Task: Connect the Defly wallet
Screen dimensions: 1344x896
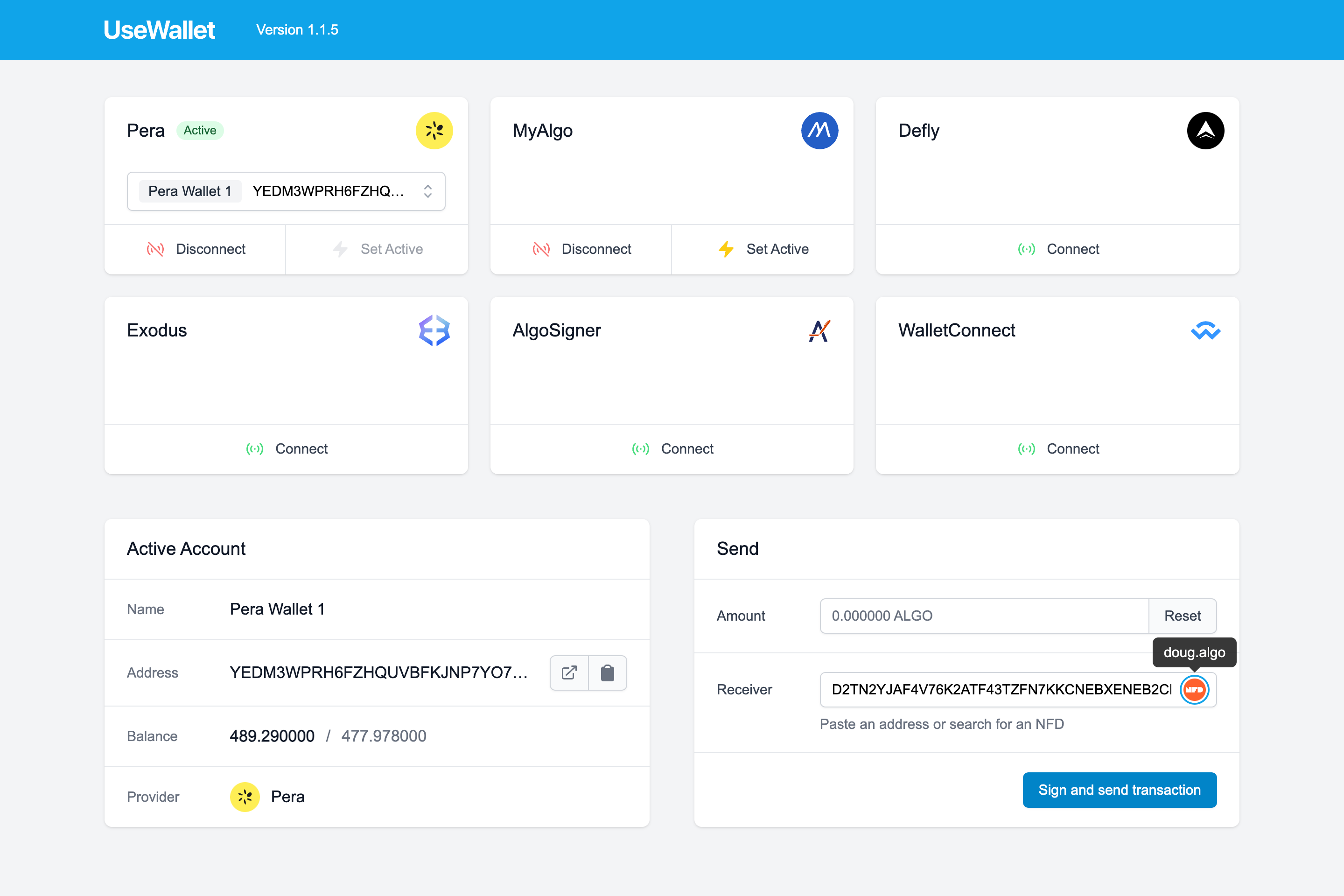Action: (1058, 249)
